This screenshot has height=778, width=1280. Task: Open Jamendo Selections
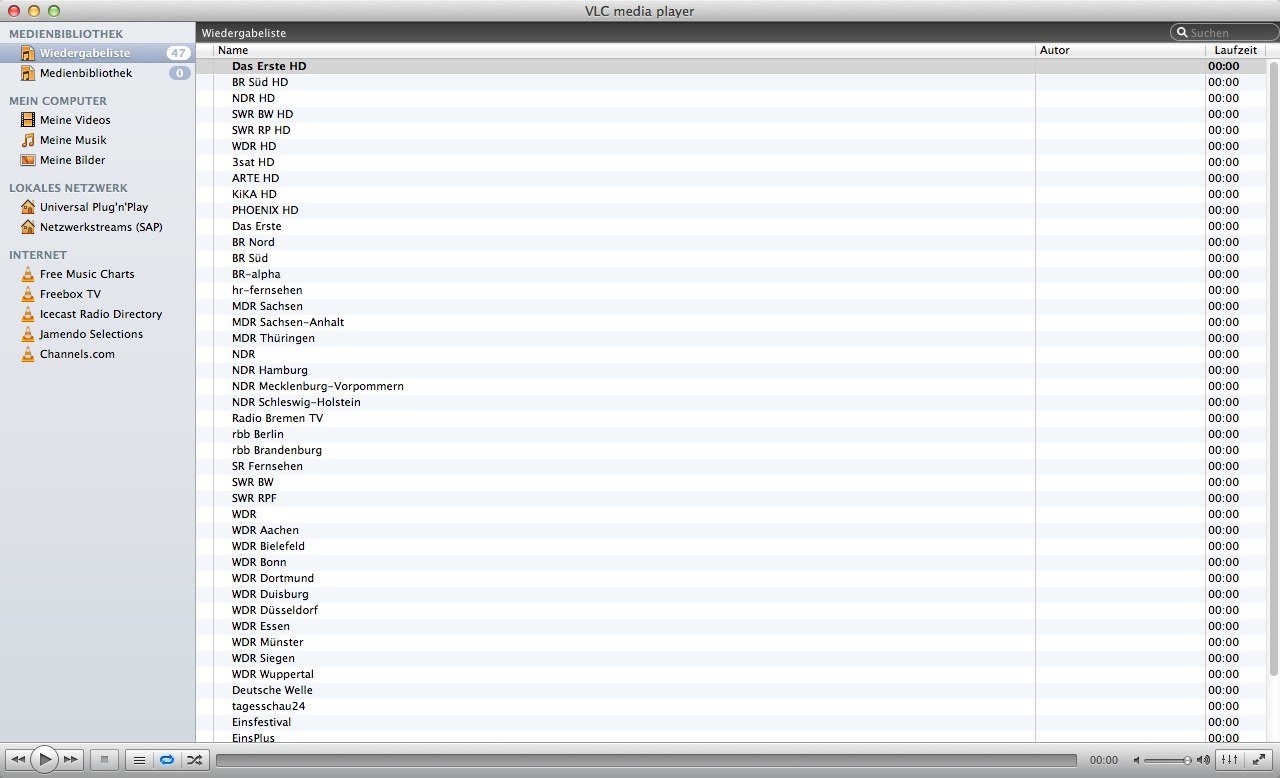(x=97, y=334)
